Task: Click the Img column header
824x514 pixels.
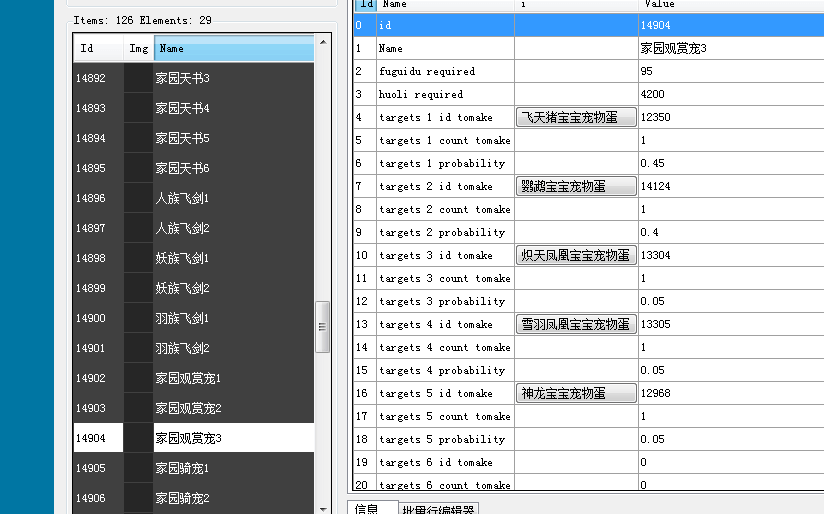Action: coord(139,48)
